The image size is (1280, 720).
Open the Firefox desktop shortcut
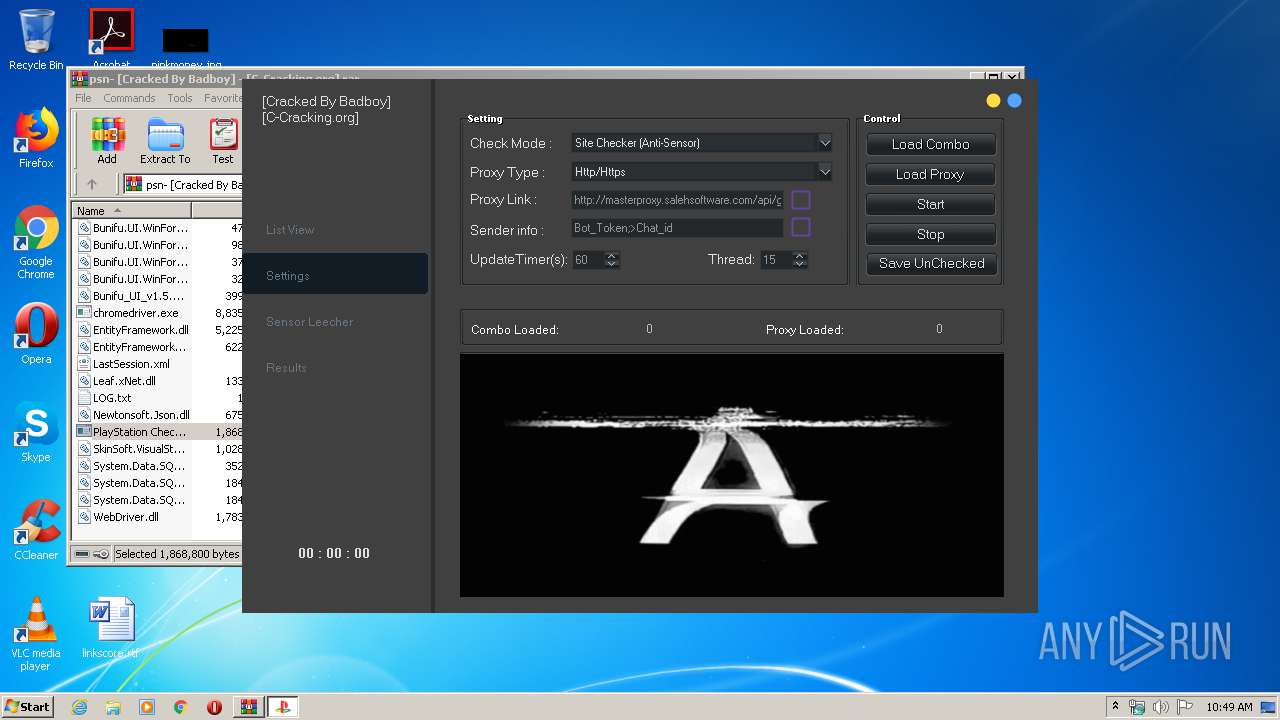[36, 138]
